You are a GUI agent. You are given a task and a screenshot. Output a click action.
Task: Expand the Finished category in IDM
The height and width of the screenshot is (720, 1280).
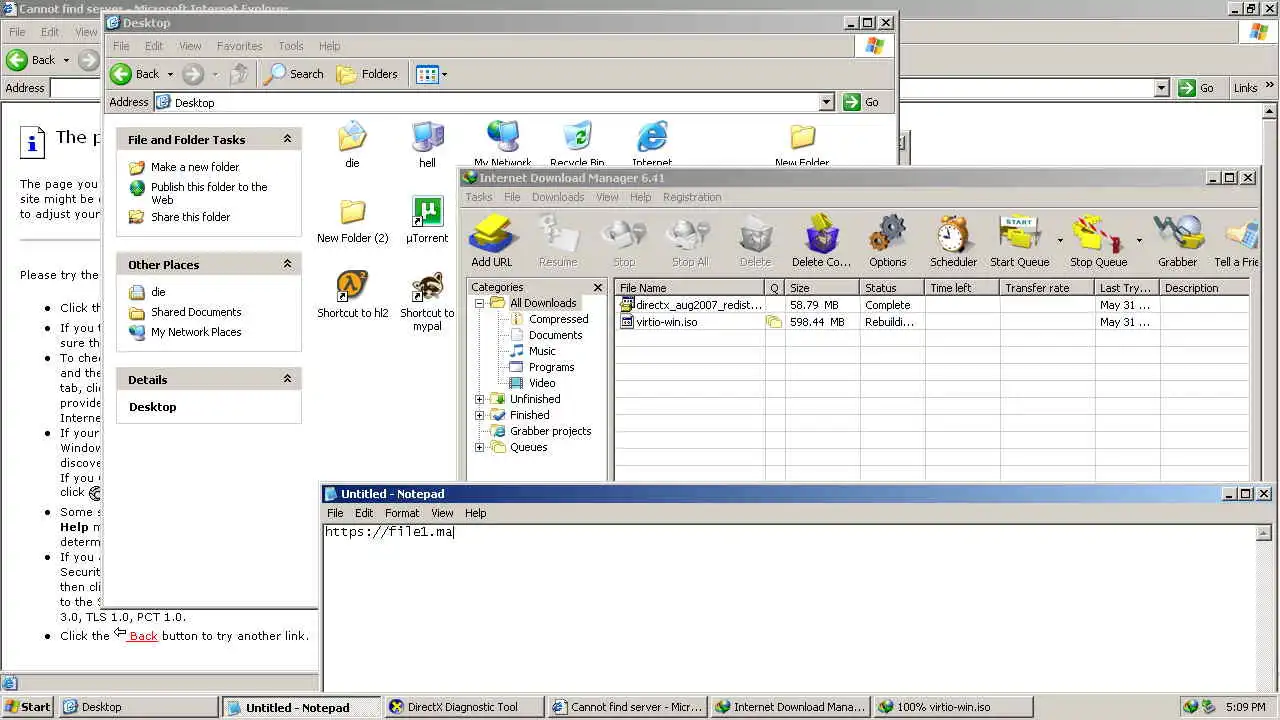tap(479, 415)
